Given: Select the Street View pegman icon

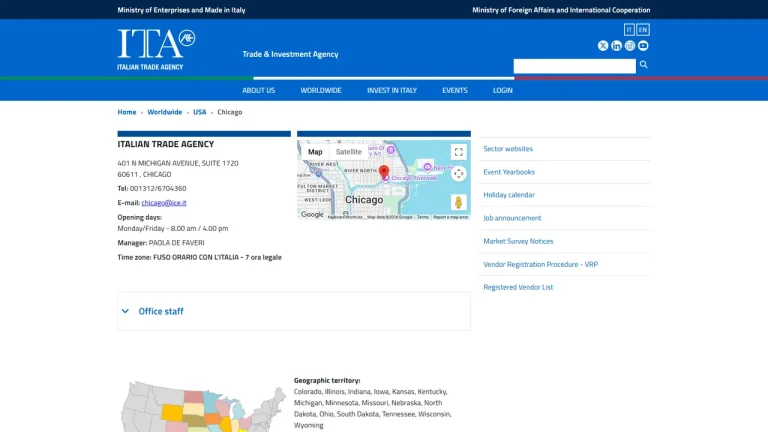Looking at the screenshot, I should pos(458,202).
